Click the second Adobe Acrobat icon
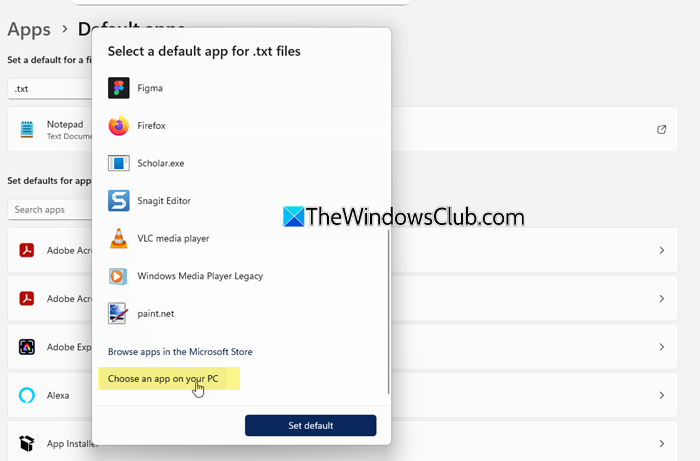This screenshot has height=461, width=700. [27, 299]
